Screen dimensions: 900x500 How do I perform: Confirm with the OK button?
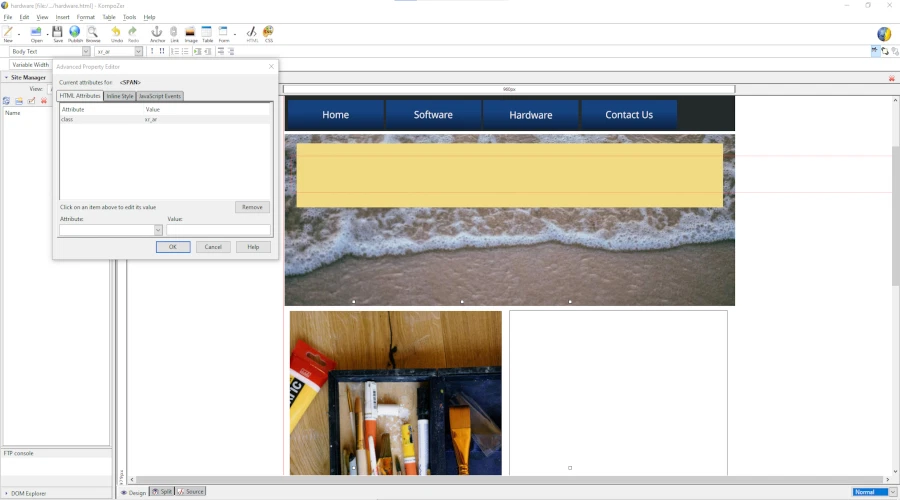(x=173, y=247)
